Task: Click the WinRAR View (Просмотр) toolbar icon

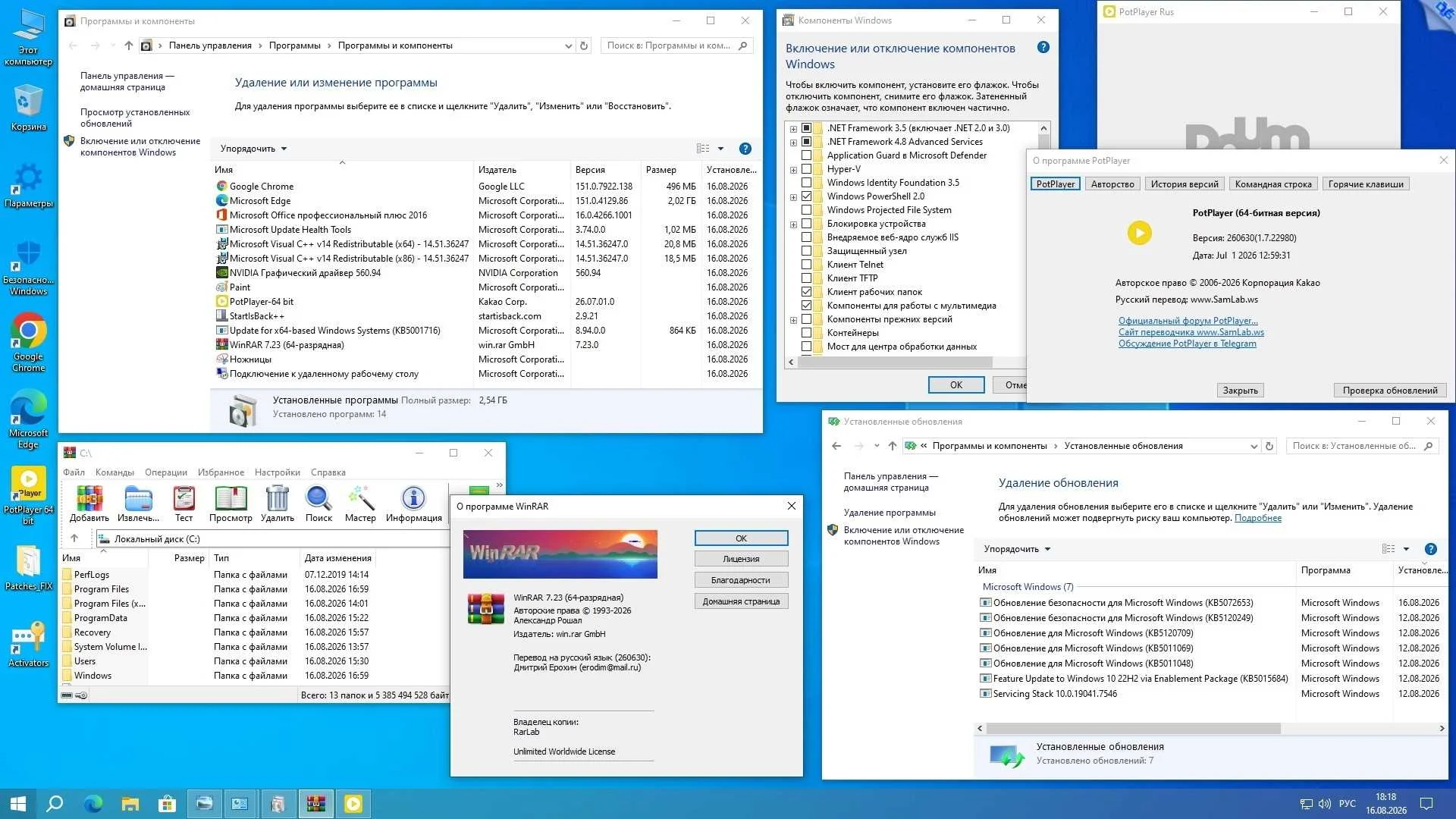Action: coord(231,504)
